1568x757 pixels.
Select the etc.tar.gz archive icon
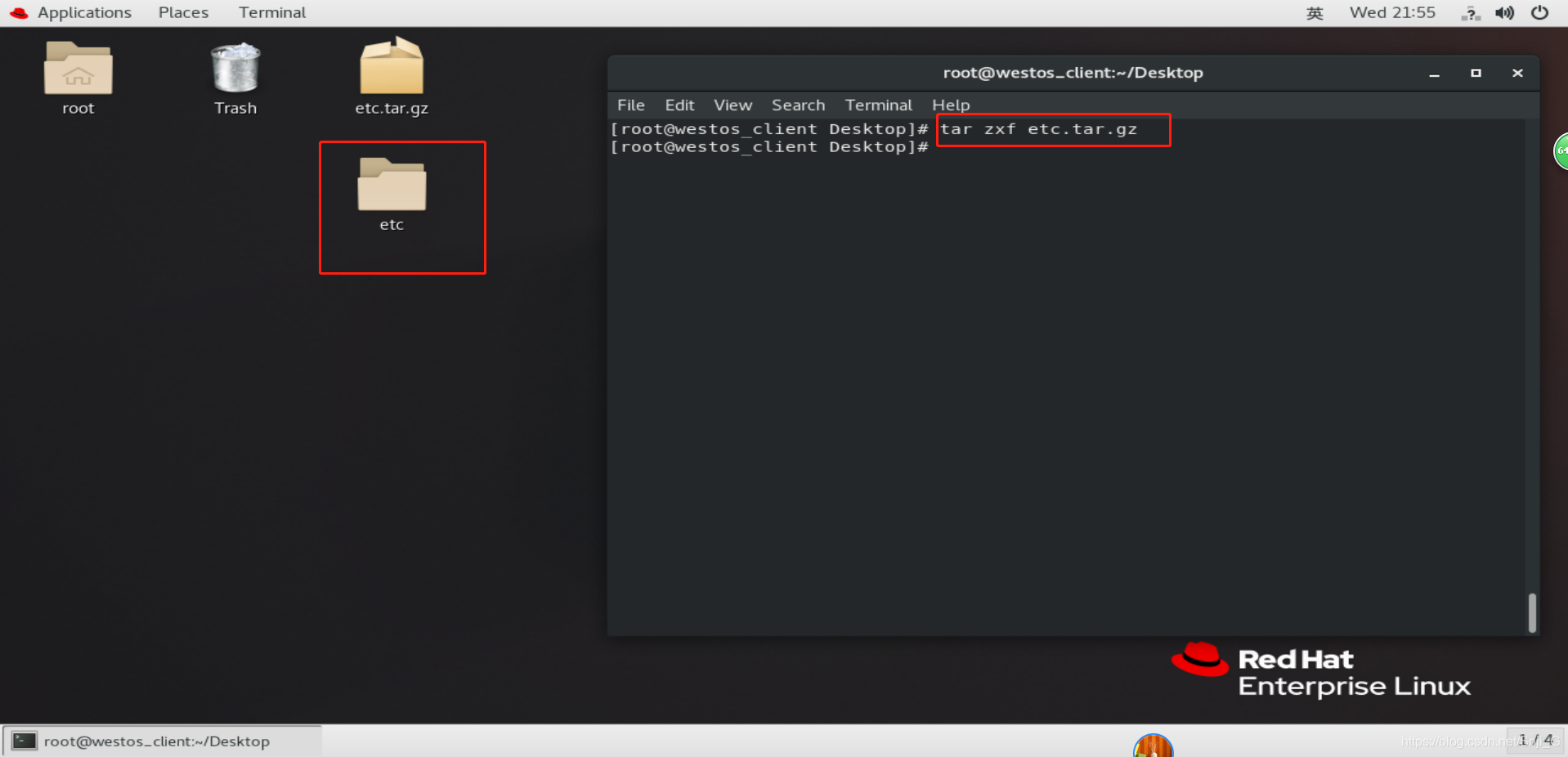click(392, 65)
